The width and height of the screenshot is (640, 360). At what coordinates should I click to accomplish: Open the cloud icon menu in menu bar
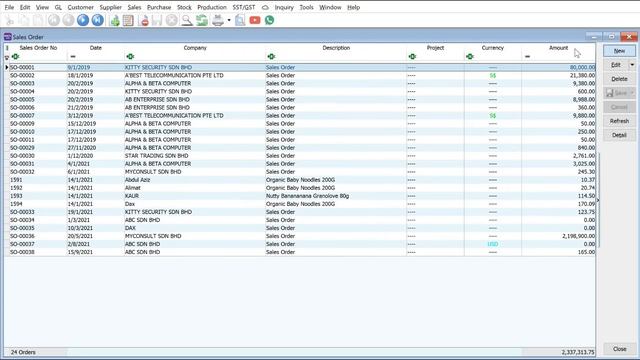tap(265, 7)
